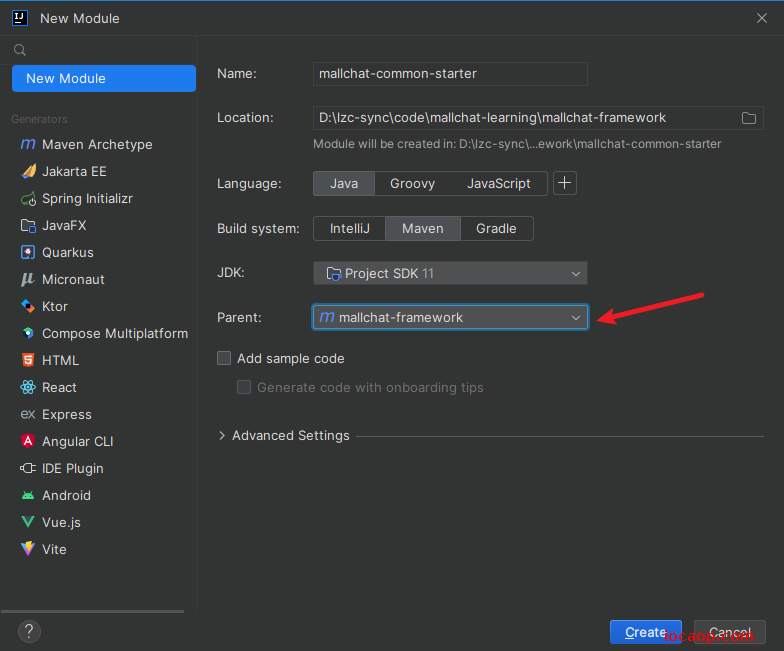Open the JDK Project SDK dropdown
The width and height of the screenshot is (784, 651).
point(450,274)
